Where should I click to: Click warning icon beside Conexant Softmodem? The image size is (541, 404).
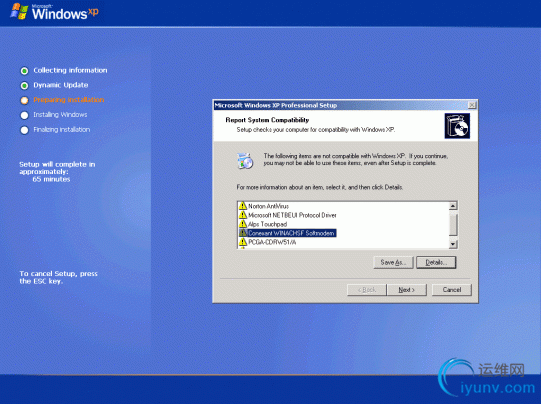[x=243, y=233]
